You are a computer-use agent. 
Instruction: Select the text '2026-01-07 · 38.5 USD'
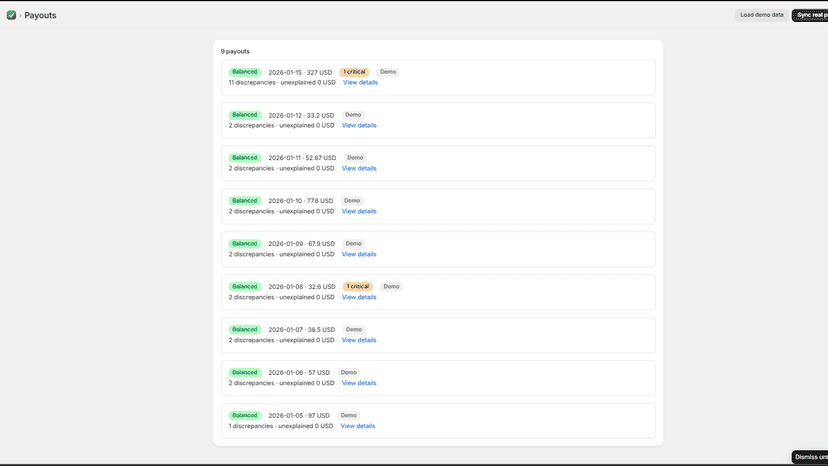(302, 330)
